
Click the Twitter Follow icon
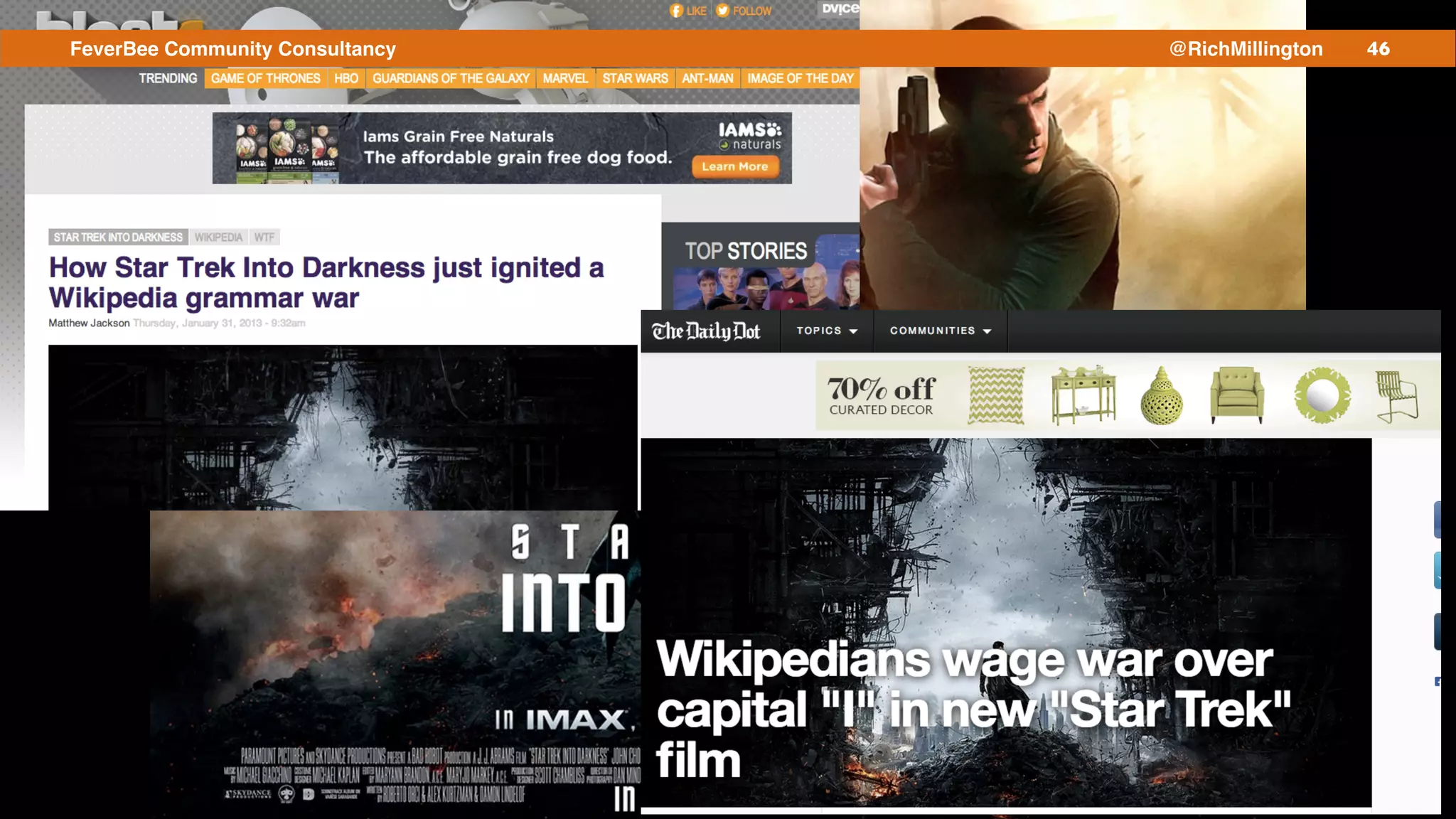722,11
